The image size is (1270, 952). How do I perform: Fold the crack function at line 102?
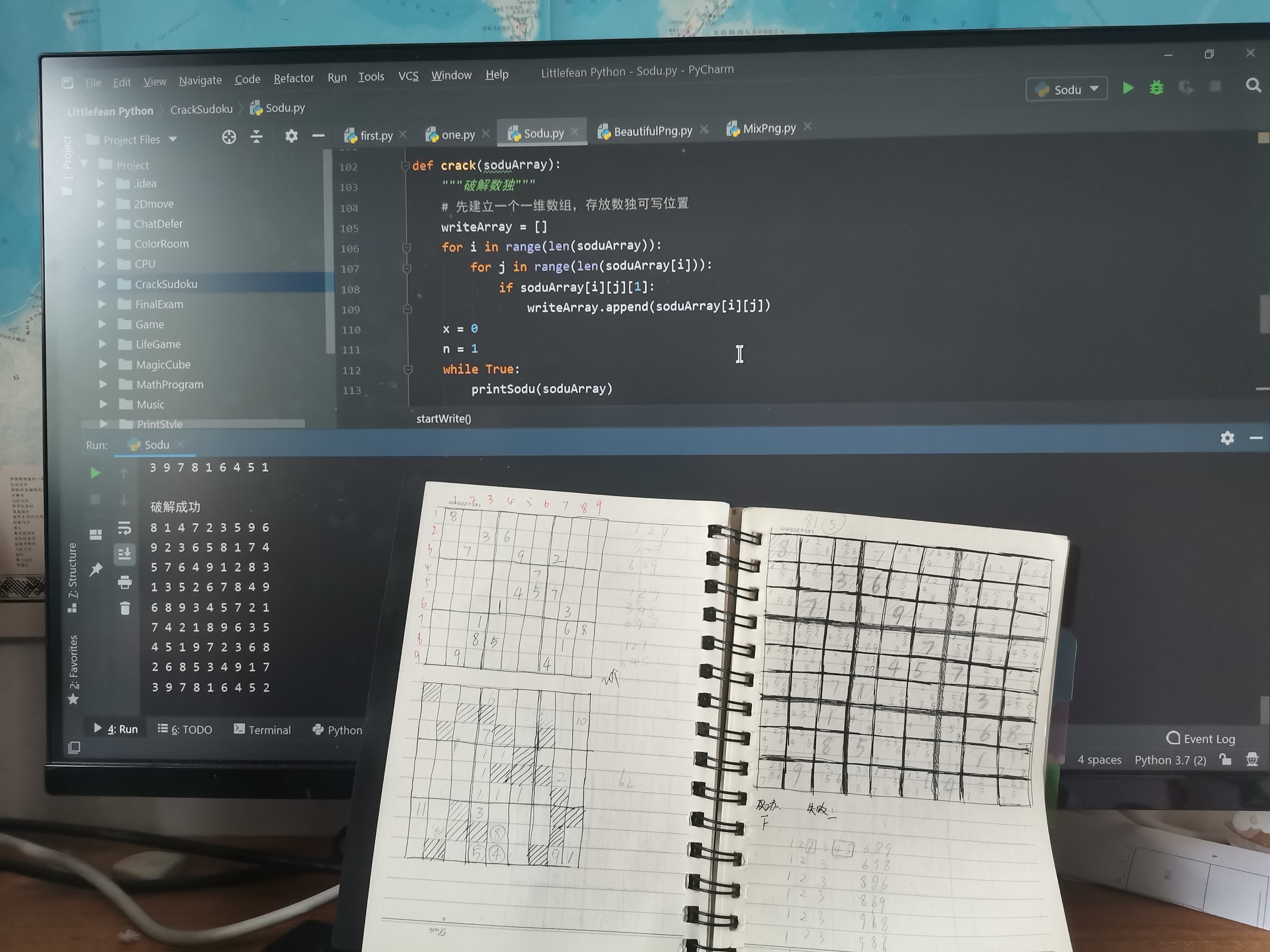coord(405,166)
